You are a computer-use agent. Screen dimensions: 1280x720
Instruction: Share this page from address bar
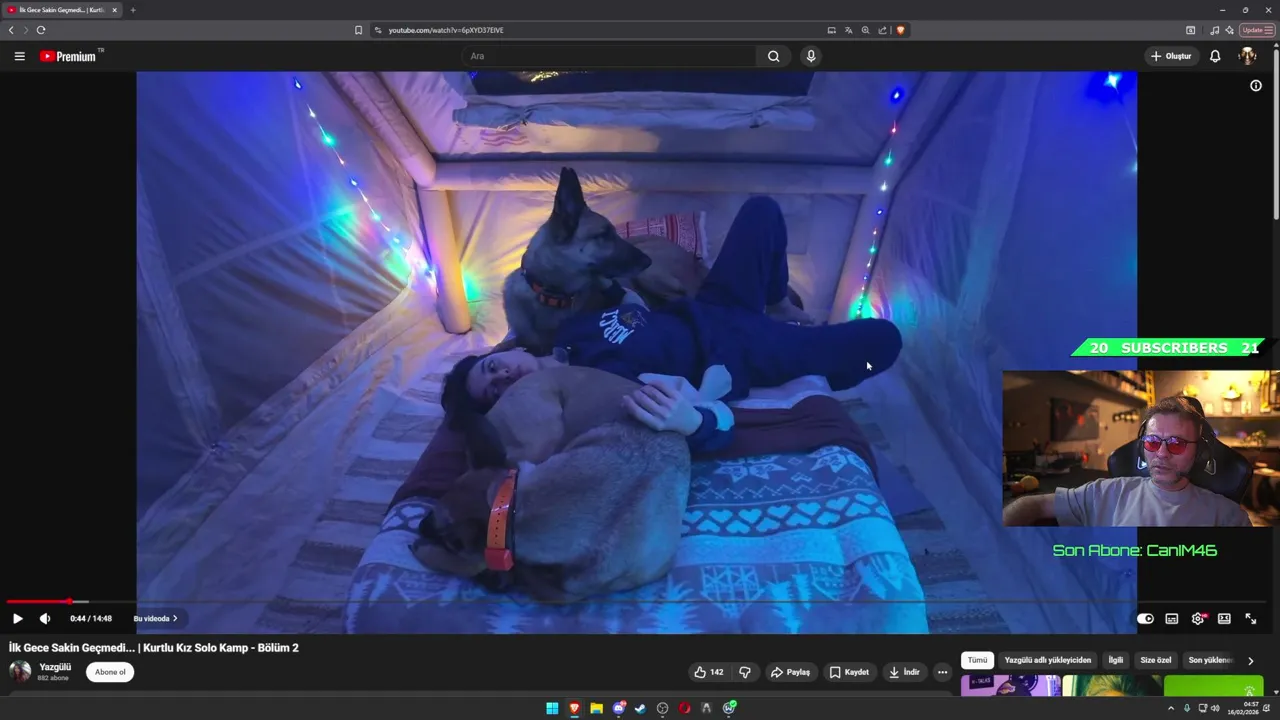(x=882, y=30)
